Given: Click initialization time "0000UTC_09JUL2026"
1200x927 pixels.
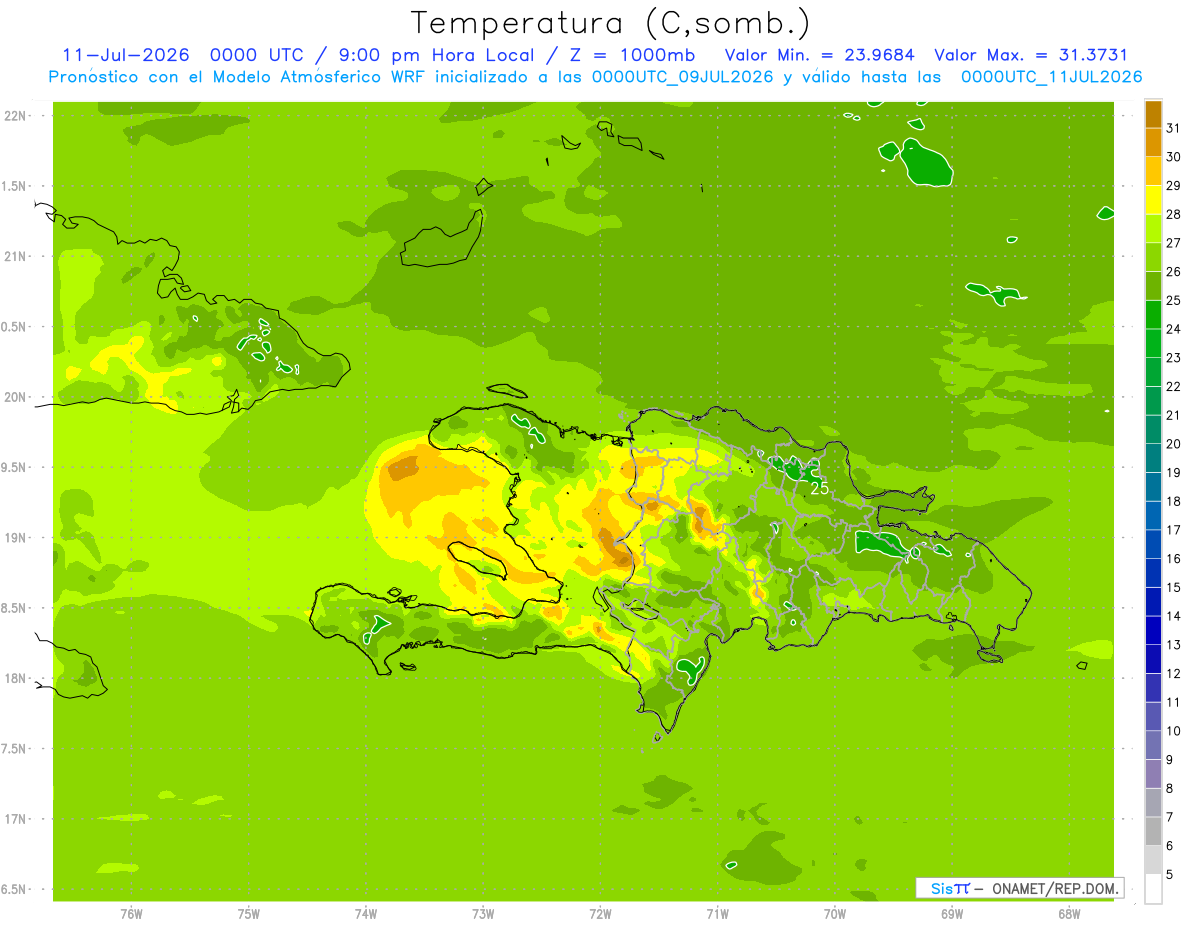Looking at the screenshot, I should tap(683, 77).
